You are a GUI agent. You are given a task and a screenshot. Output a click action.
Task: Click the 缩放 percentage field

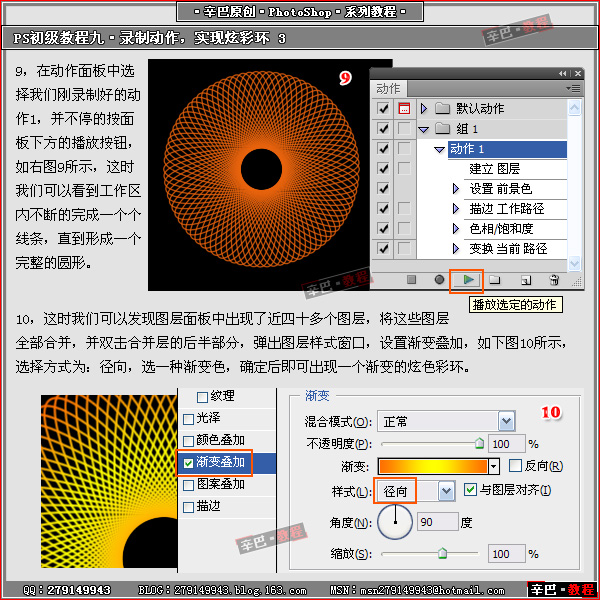(507, 554)
